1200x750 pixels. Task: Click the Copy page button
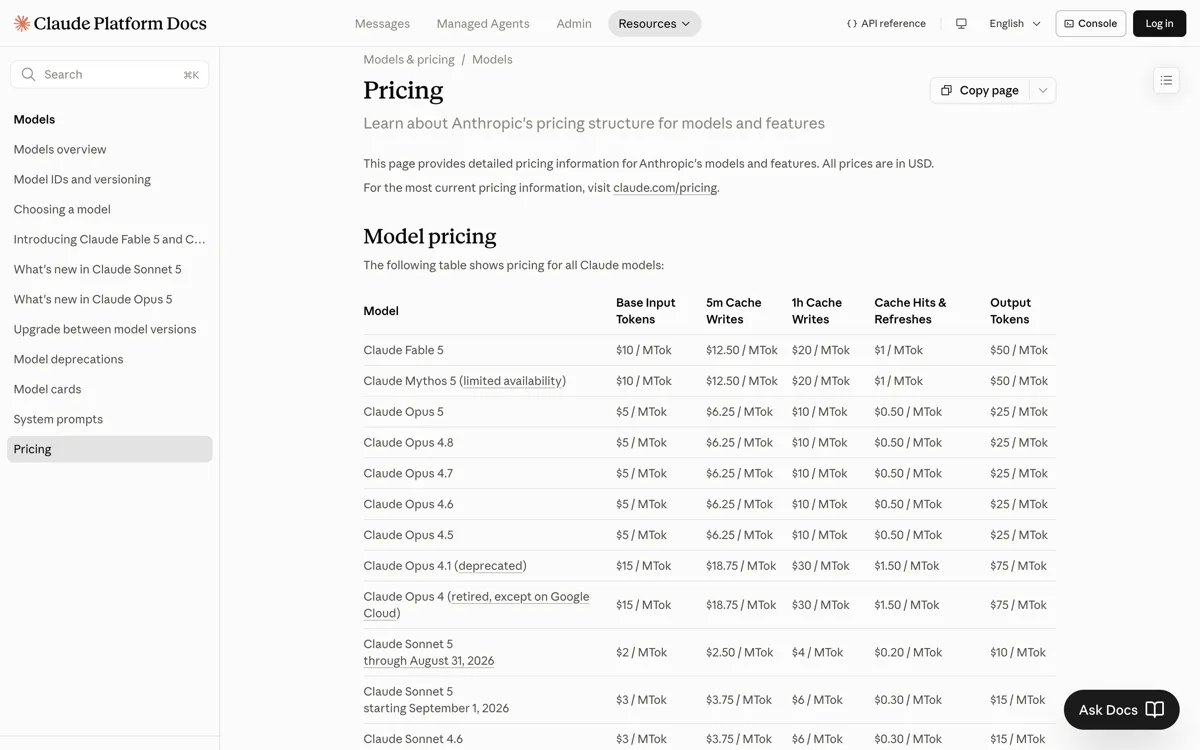(980, 90)
